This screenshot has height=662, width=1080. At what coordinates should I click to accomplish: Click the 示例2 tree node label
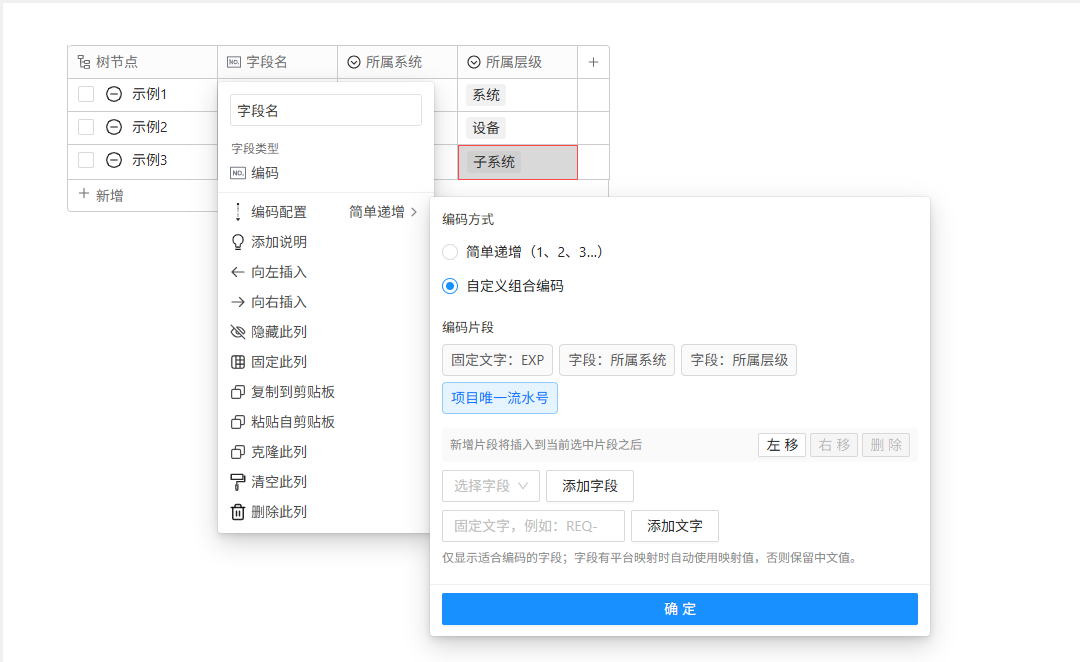click(x=149, y=127)
